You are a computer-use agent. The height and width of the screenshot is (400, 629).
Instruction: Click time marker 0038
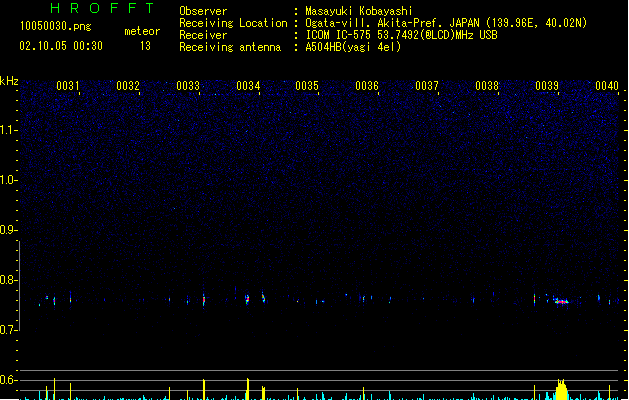tap(487, 86)
